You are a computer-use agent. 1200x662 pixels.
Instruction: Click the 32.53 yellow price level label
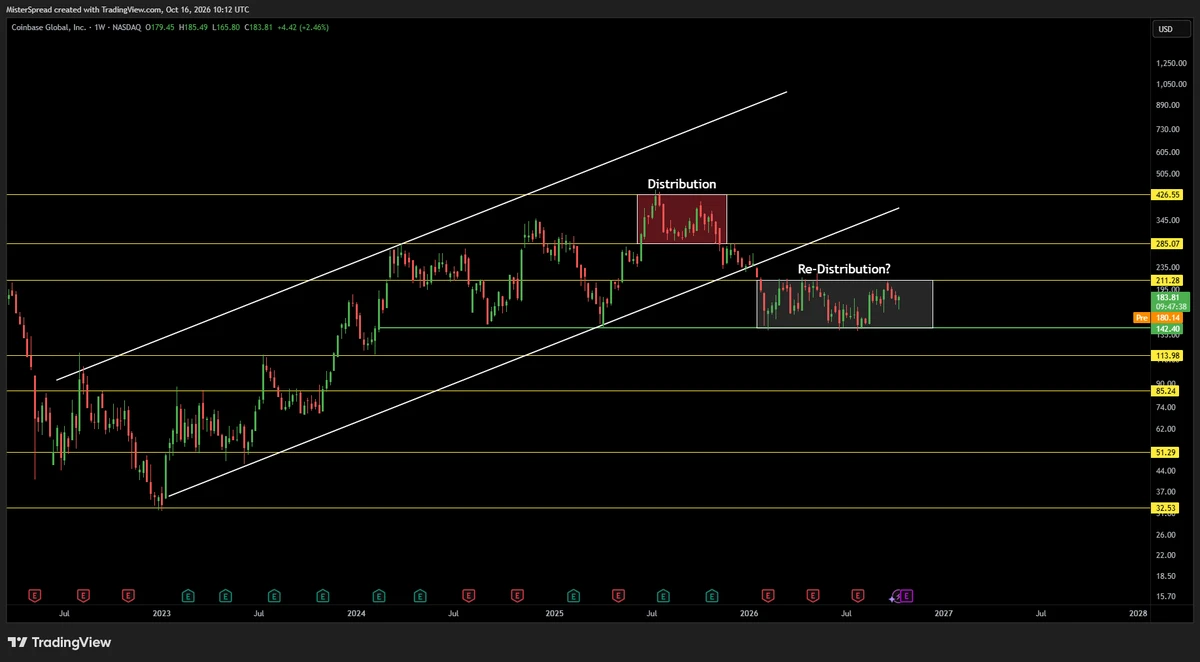point(1165,508)
